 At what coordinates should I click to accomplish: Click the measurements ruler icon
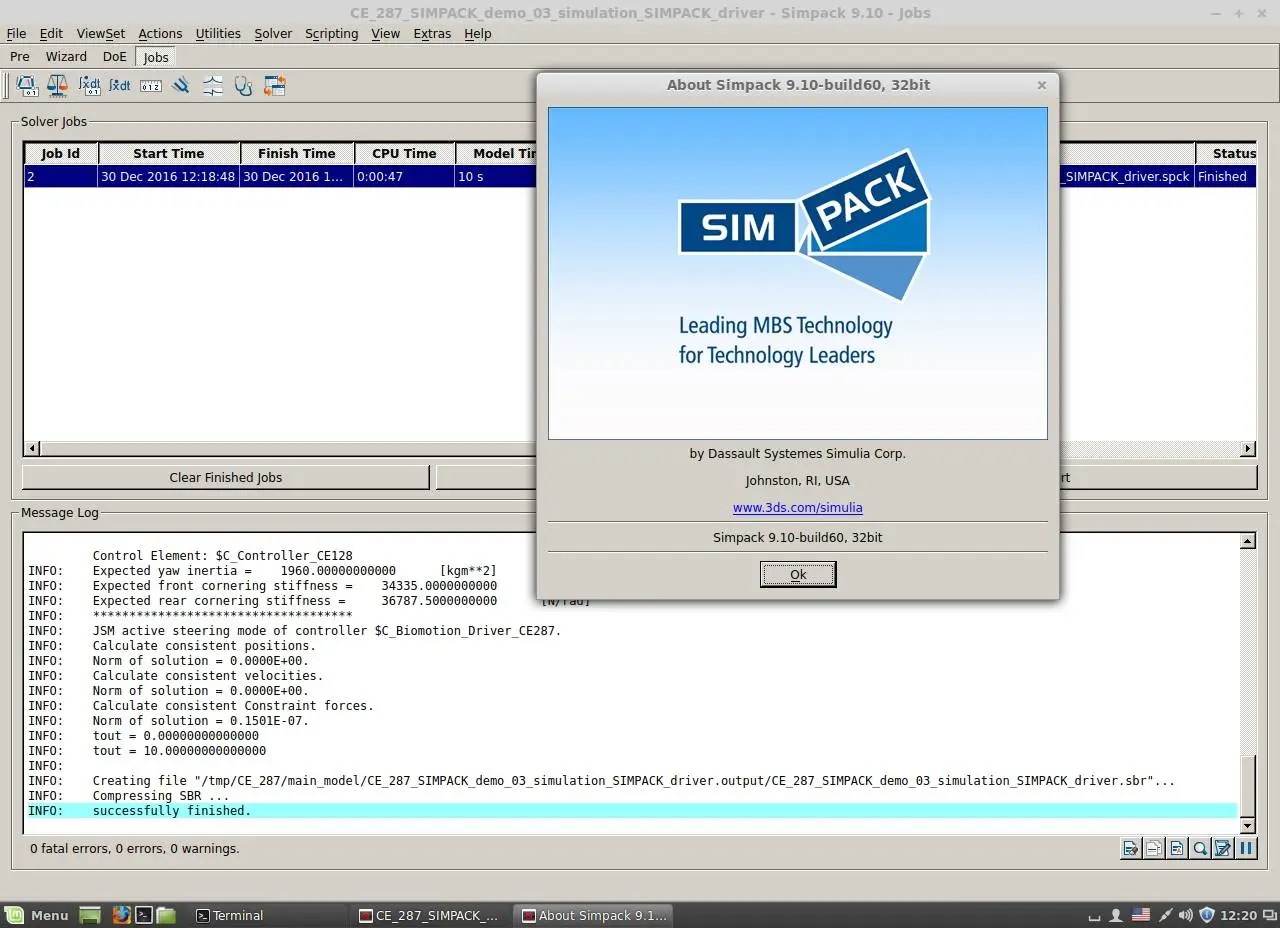pyautogui.click(x=151, y=86)
